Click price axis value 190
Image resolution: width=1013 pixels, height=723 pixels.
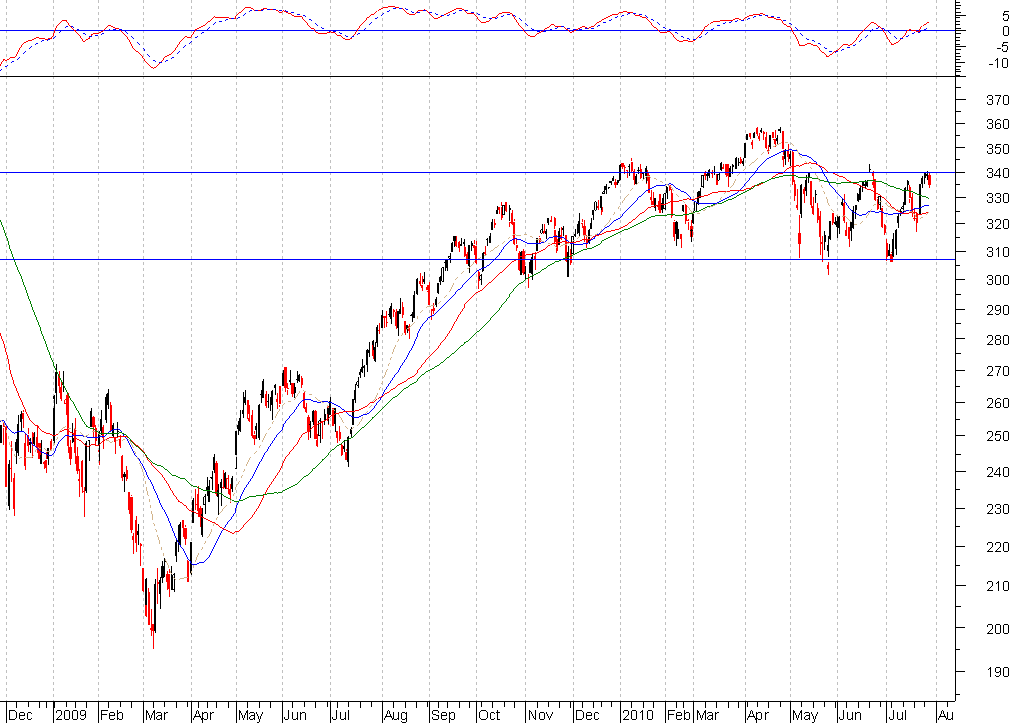[997, 672]
